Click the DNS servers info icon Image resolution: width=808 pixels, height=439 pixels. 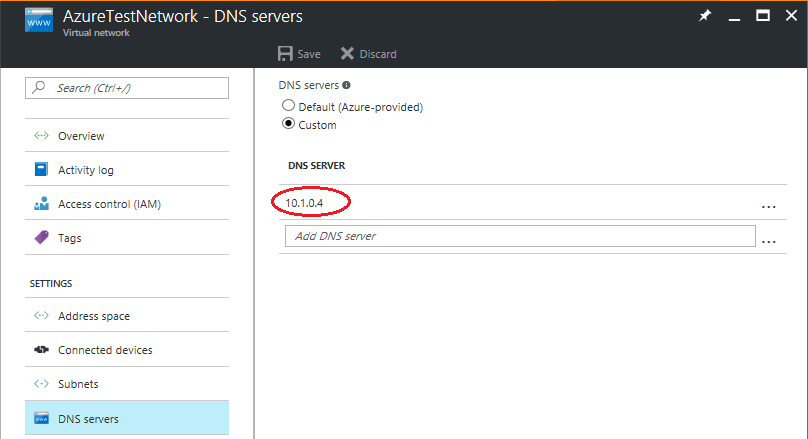click(346, 85)
